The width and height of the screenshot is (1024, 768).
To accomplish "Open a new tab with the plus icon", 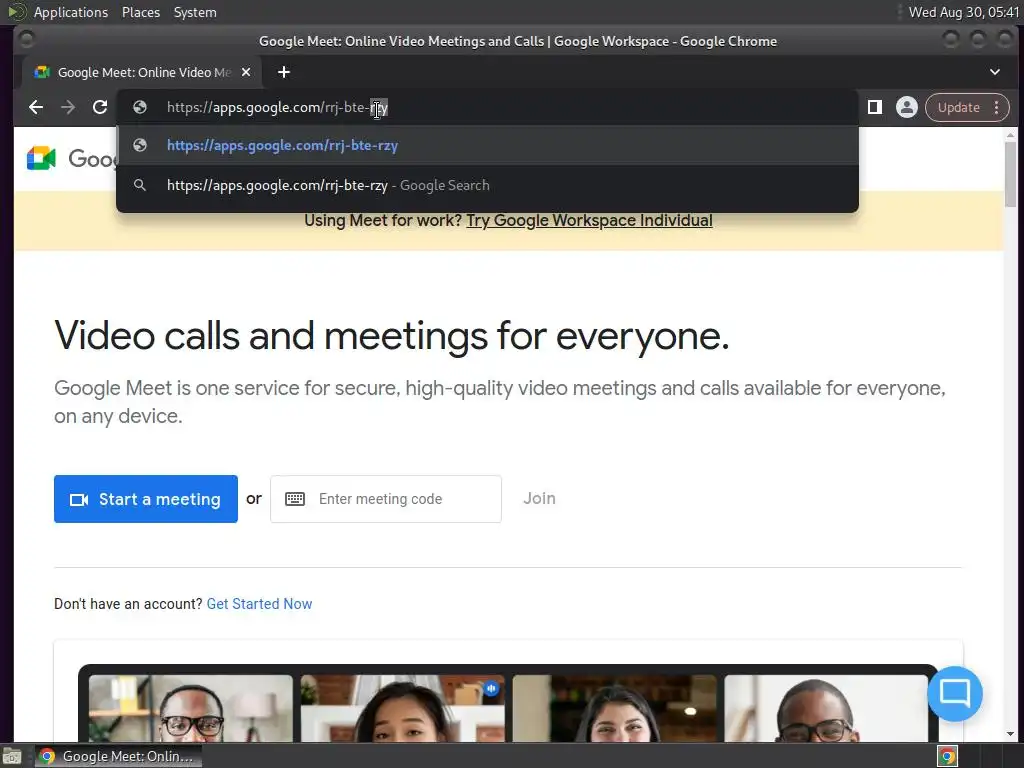I will coord(283,72).
